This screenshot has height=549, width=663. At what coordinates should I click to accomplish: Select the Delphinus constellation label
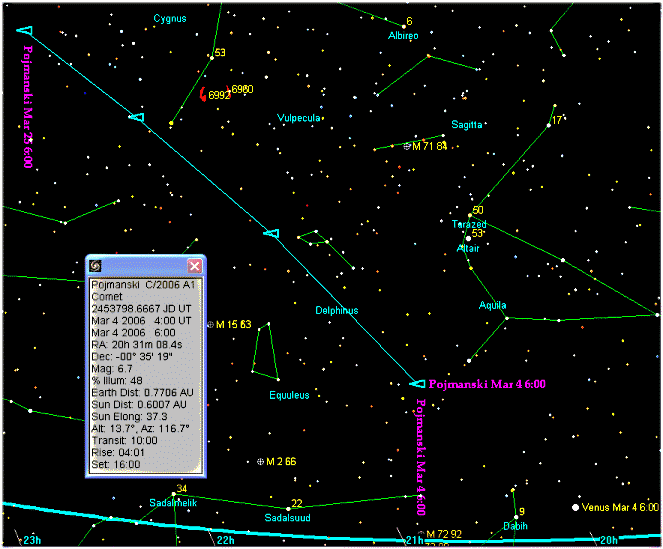click(x=336, y=310)
